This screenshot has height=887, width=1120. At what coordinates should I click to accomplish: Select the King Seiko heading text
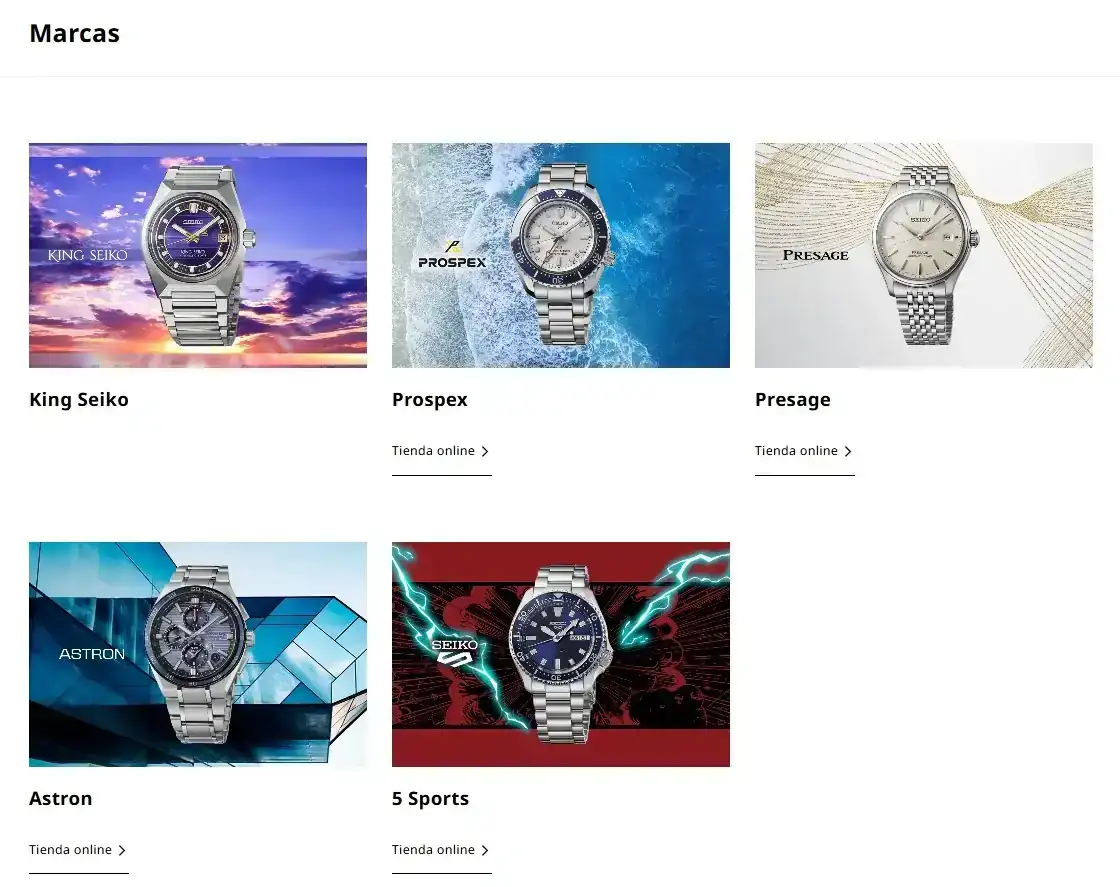pyautogui.click(x=79, y=399)
